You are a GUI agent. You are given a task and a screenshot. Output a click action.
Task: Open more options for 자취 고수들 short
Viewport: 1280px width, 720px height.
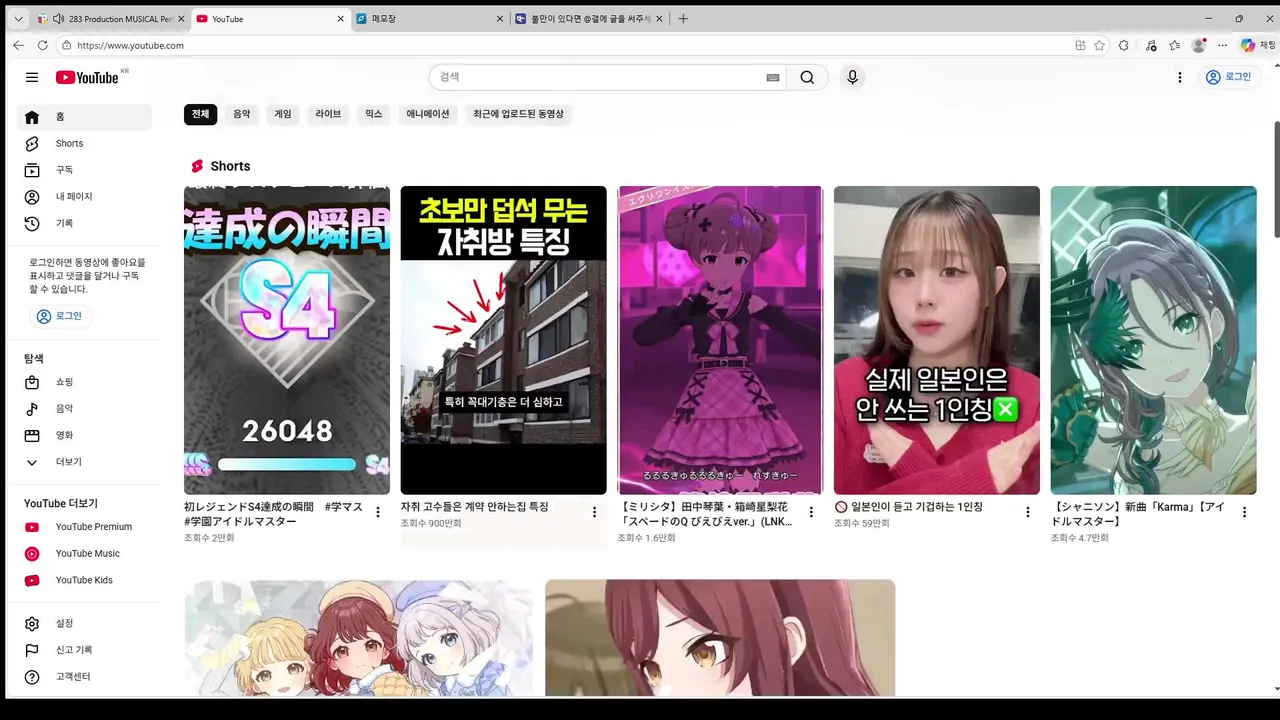(594, 512)
